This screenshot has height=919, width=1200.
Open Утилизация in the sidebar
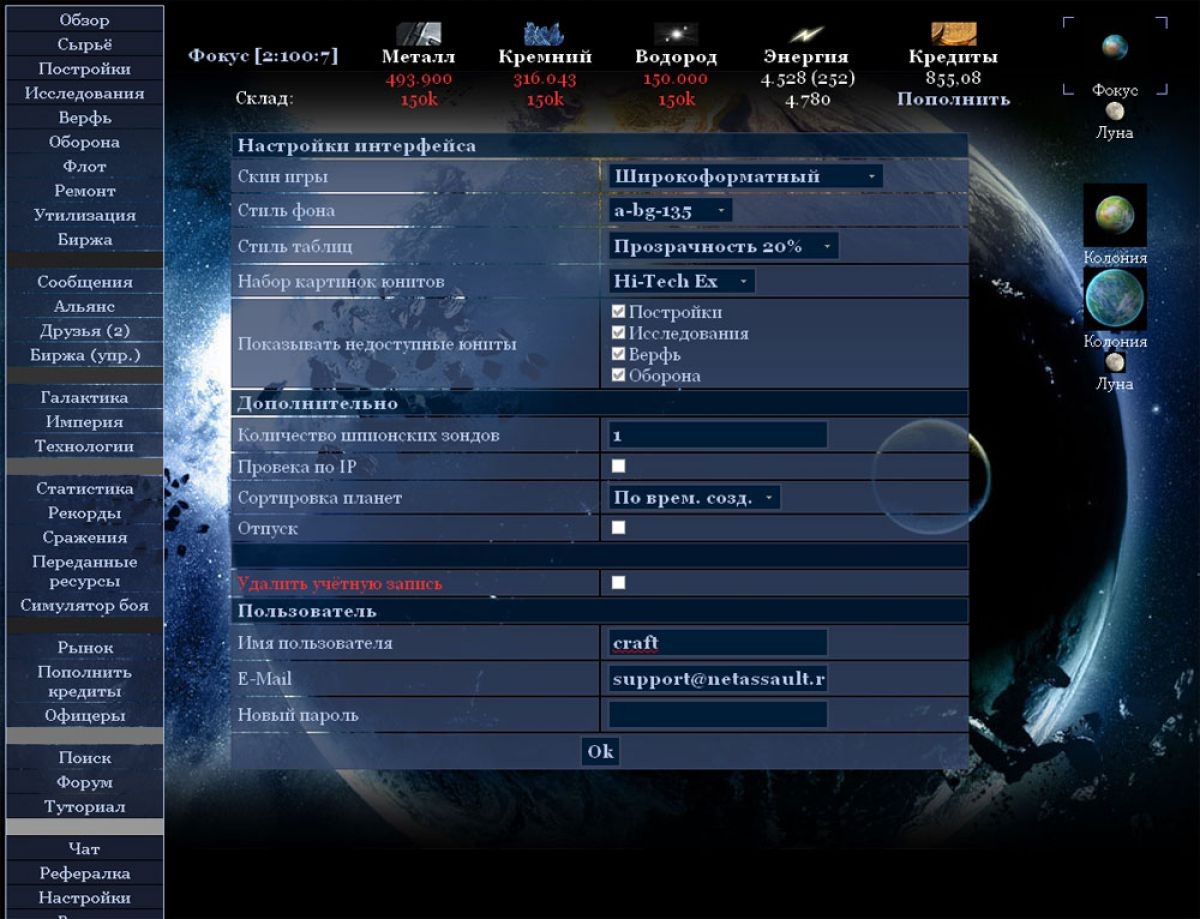(85, 215)
